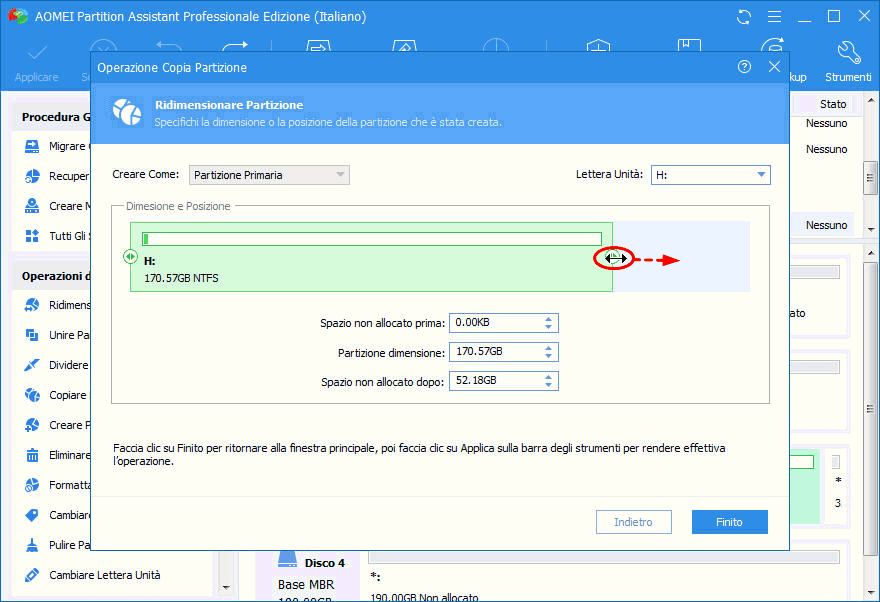This screenshot has height=602, width=880.
Task: Click the right resize handle of partition H:
Action: click(x=613, y=258)
